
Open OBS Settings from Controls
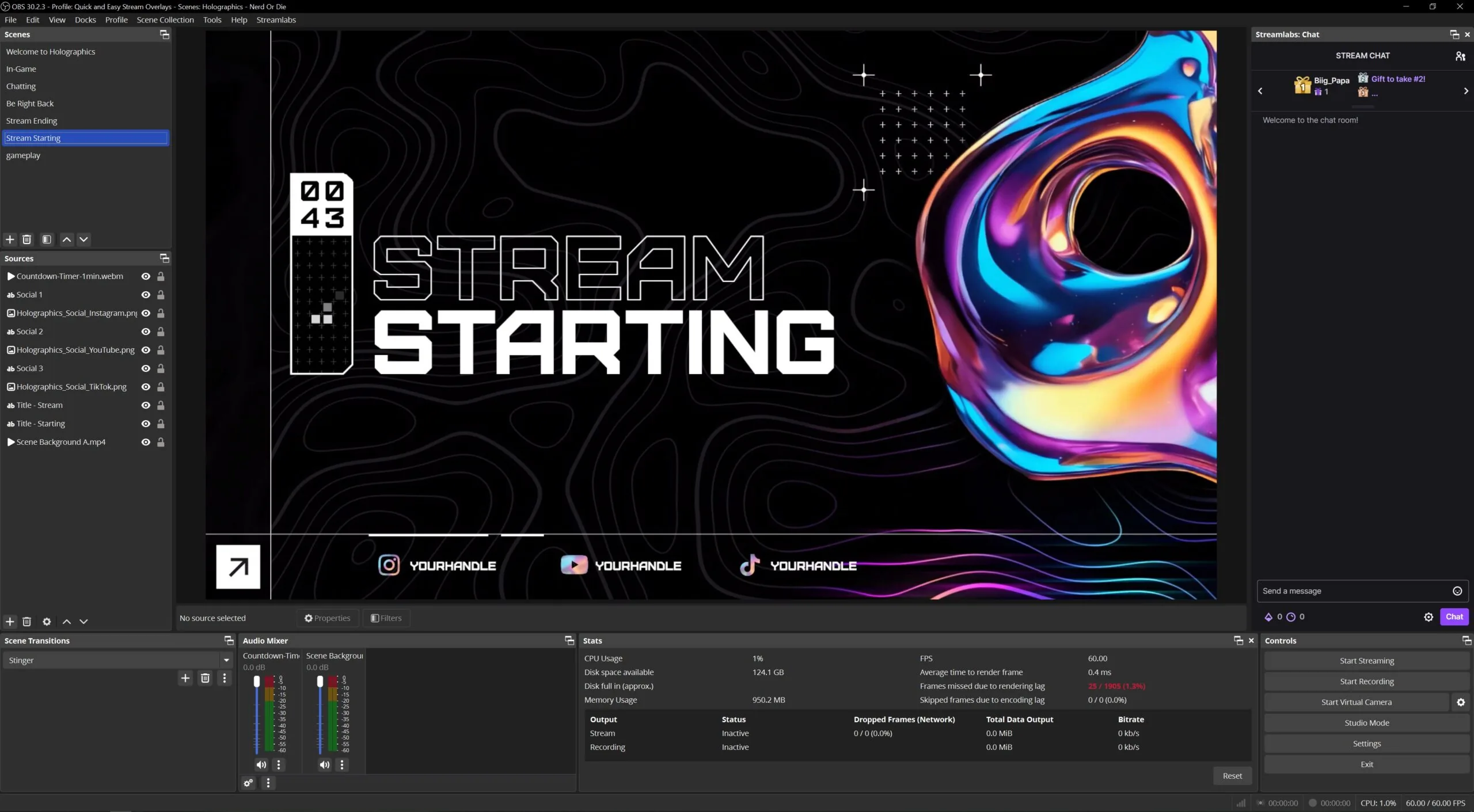pyautogui.click(x=1366, y=744)
